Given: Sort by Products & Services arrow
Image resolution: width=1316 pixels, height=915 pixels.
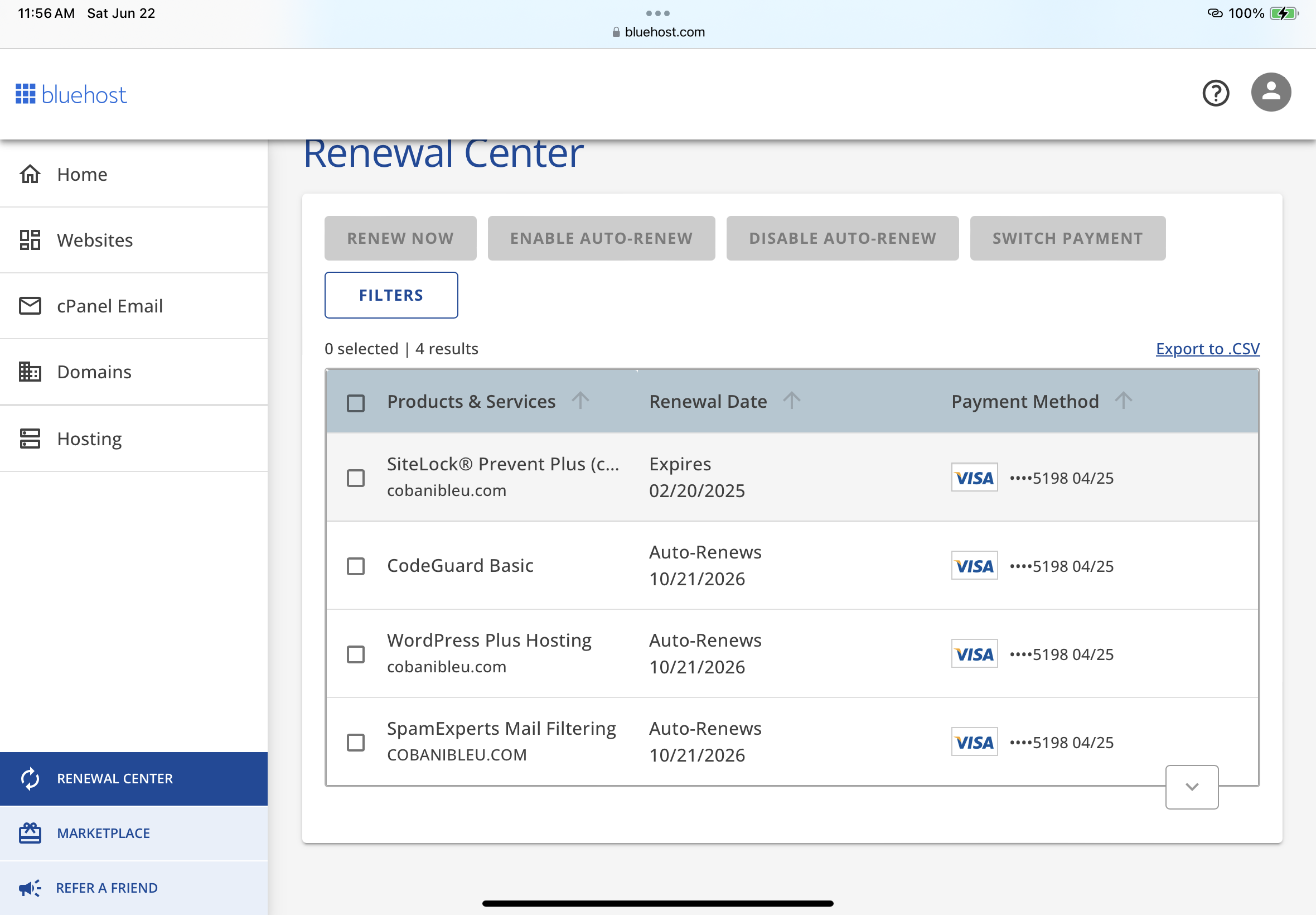Looking at the screenshot, I should click(580, 401).
